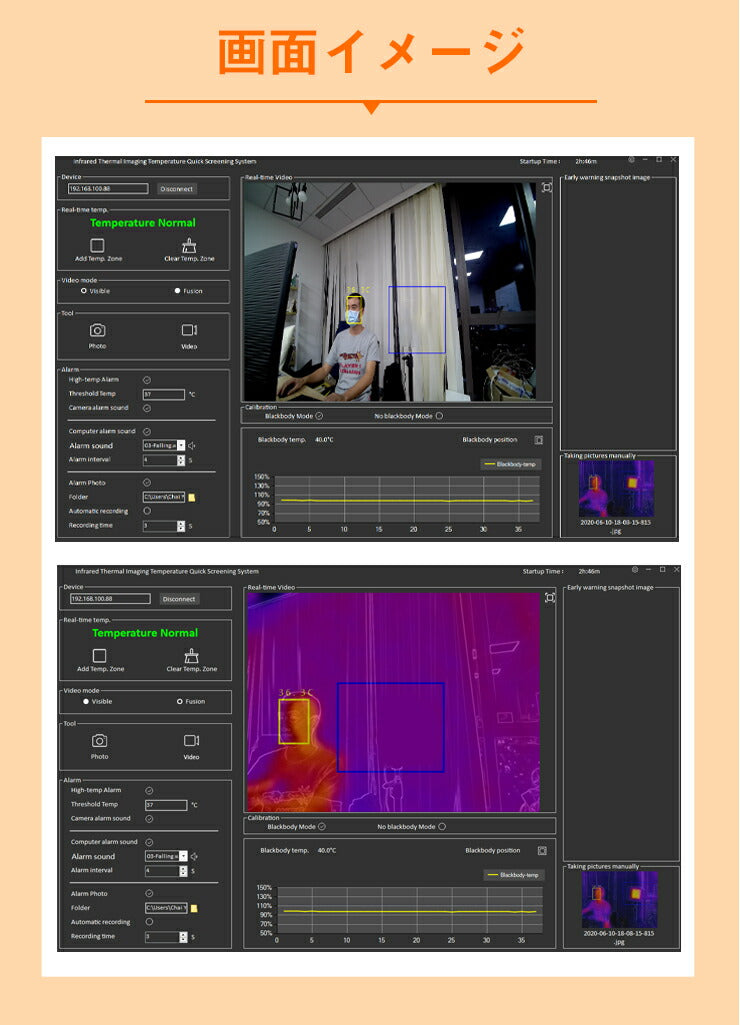740x1025 pixels.
Task: Click Disconnect button in the camera-view window
Action: click(x=177, y=188)
